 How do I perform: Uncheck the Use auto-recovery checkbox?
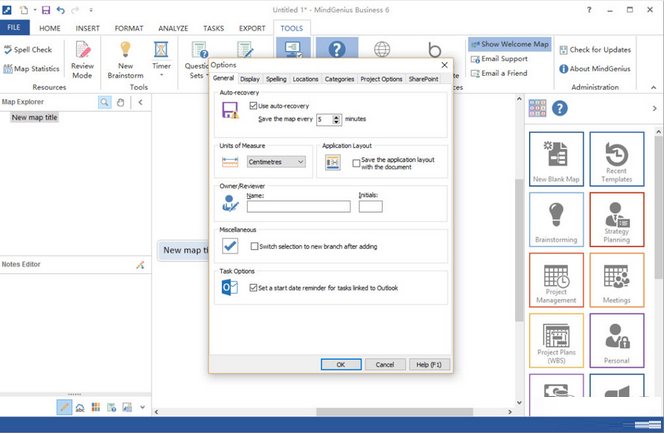(x=253, y=105)
